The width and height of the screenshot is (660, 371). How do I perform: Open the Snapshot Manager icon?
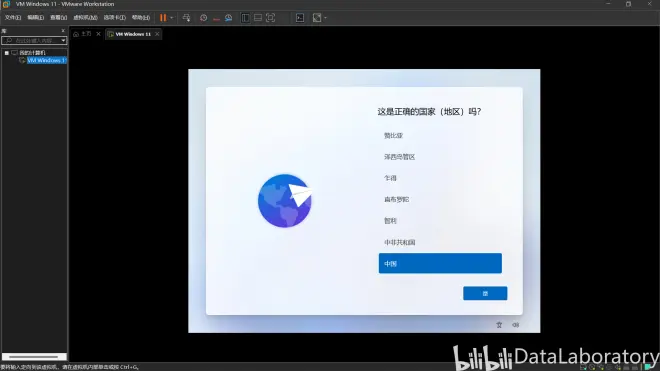(x=229, y=18)
